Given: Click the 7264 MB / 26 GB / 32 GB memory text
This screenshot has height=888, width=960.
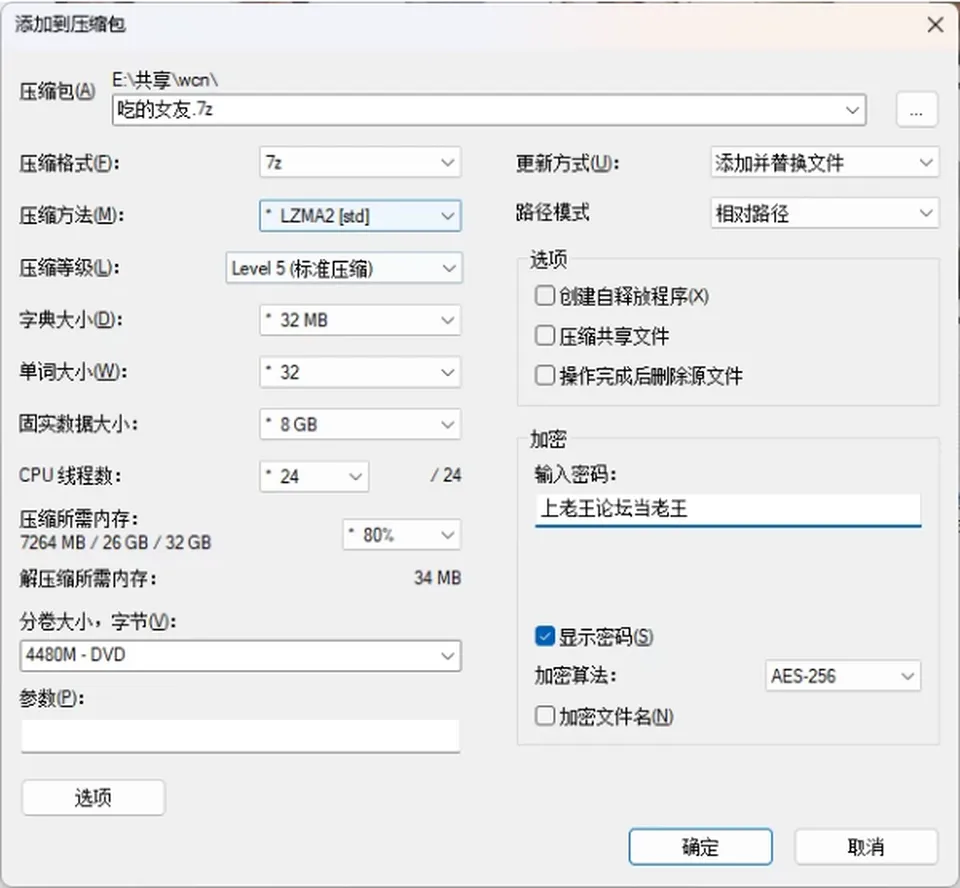Looking at the screenshot, I should click(x=116, y=543).
